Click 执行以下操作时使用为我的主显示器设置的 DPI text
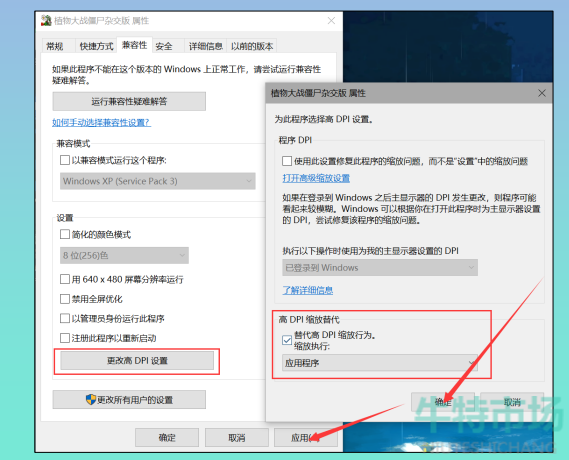The height and width of the screenshot is (460, 569). coord(371,251)
